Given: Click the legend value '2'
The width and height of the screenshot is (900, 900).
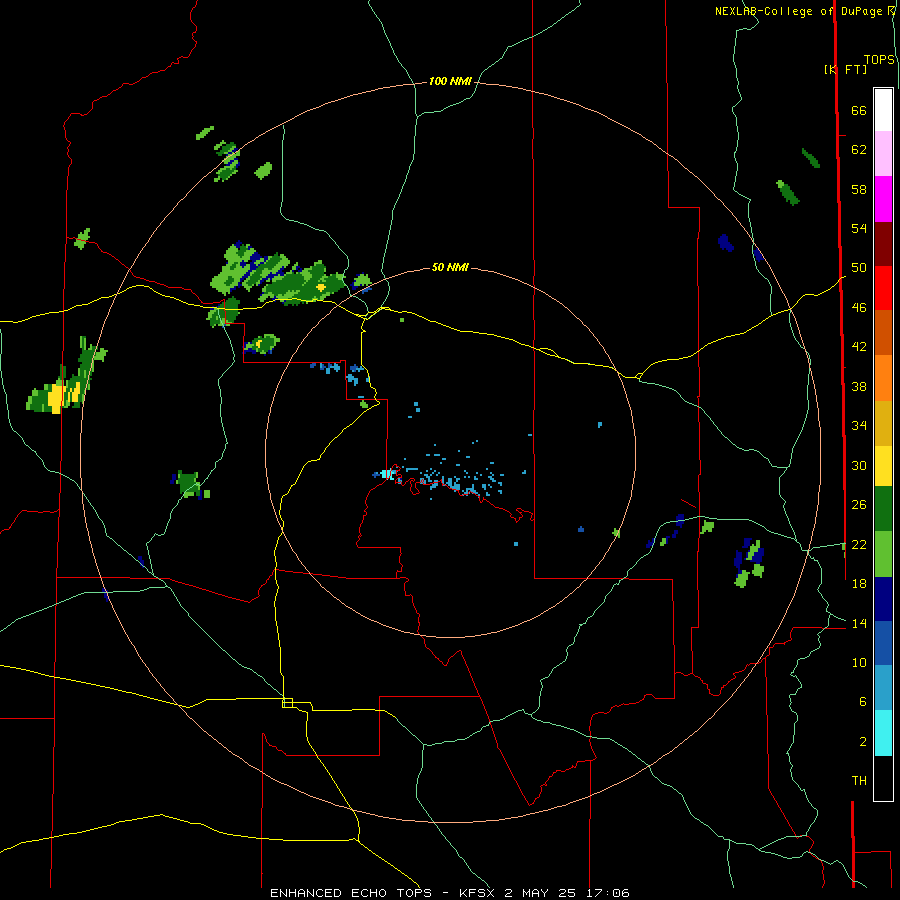Looking at the screenshot, I should pyautogui.click(x=863, y=742).
